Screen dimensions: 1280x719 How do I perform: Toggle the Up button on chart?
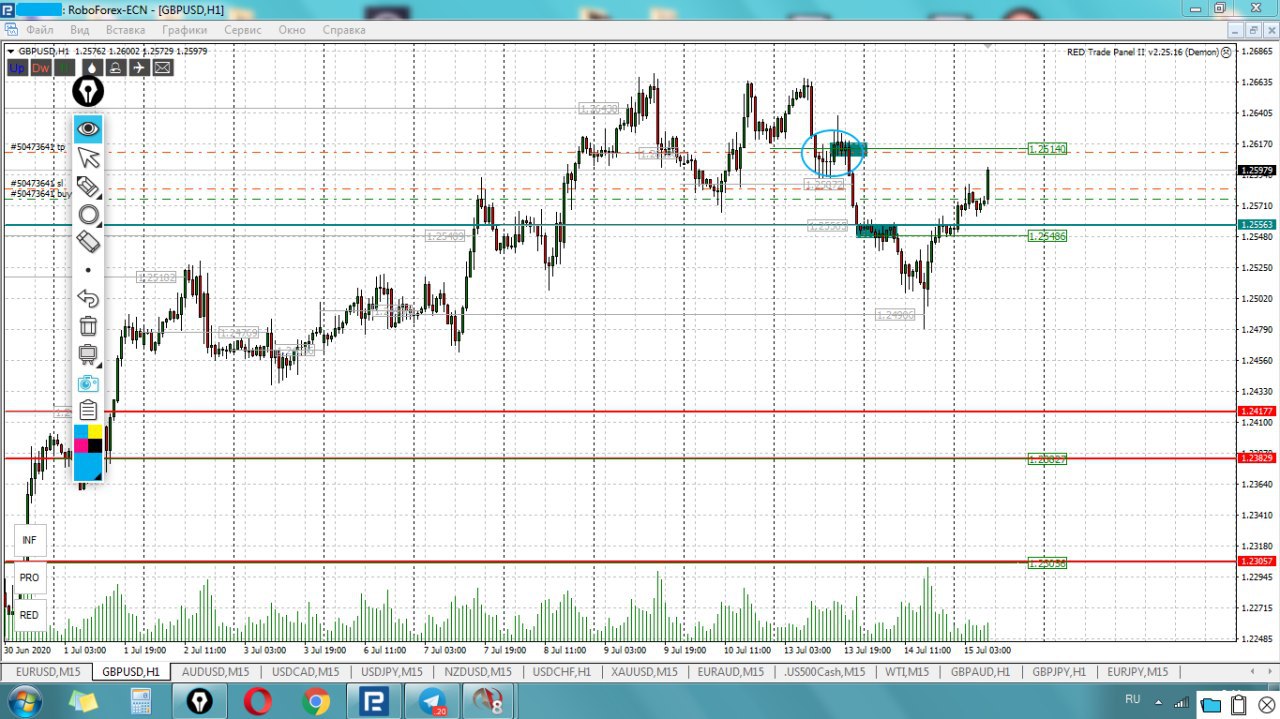click(16, 68)
